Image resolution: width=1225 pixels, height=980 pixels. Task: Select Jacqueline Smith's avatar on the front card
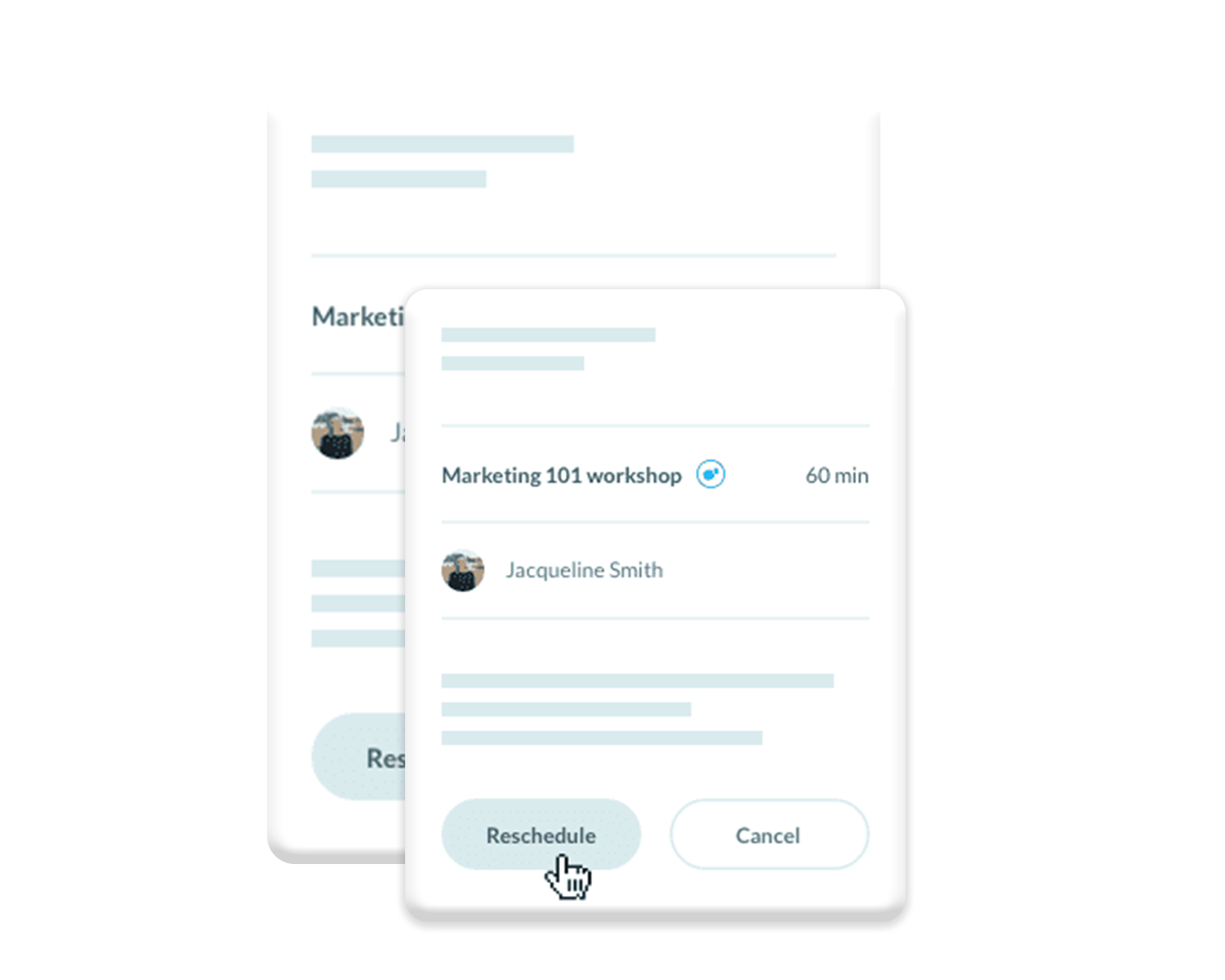click(463, 570)
